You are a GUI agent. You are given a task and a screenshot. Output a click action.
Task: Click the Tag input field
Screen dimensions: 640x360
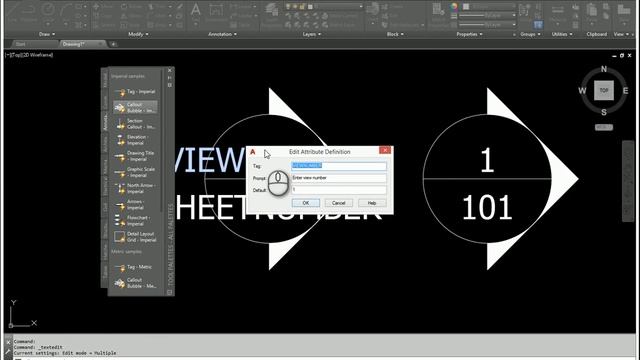pyautogui.click(x=339, y=166)
